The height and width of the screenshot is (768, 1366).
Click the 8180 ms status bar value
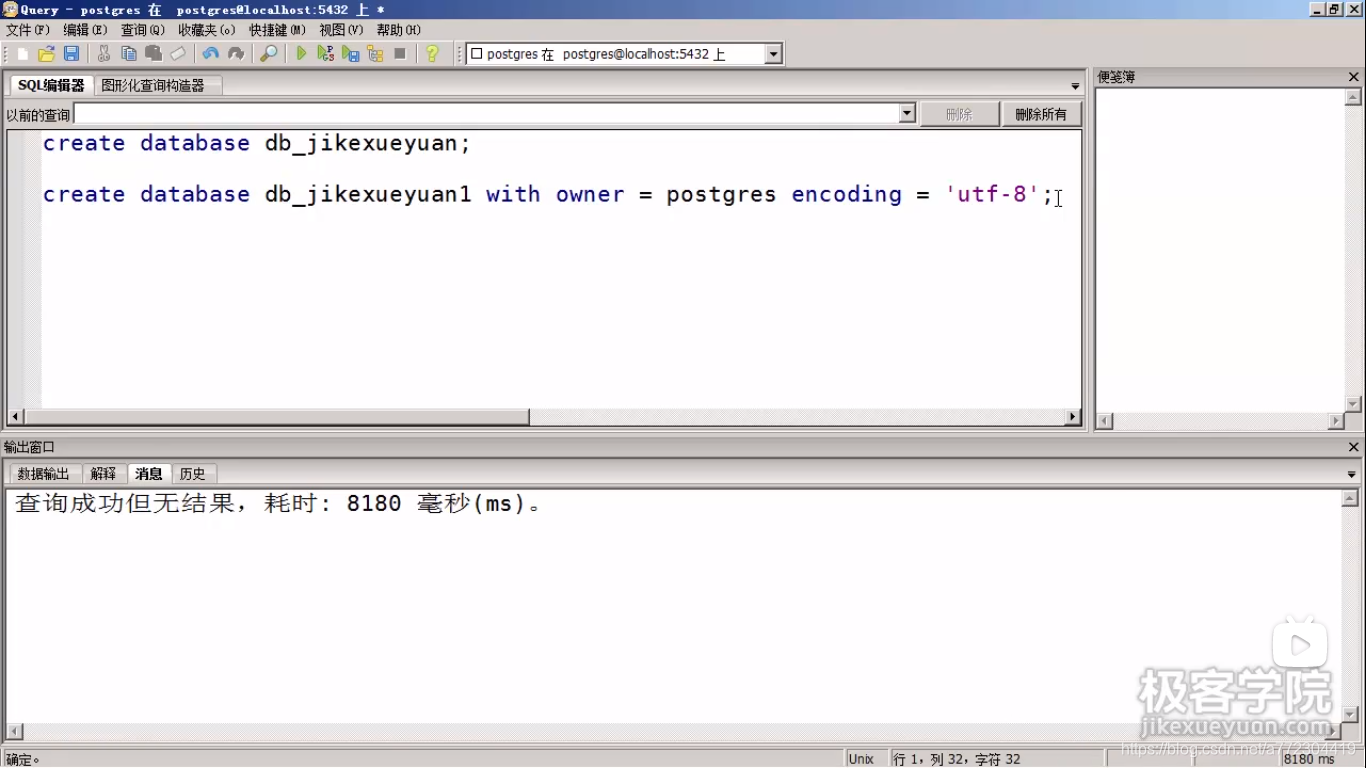(x=1309, y=759)
